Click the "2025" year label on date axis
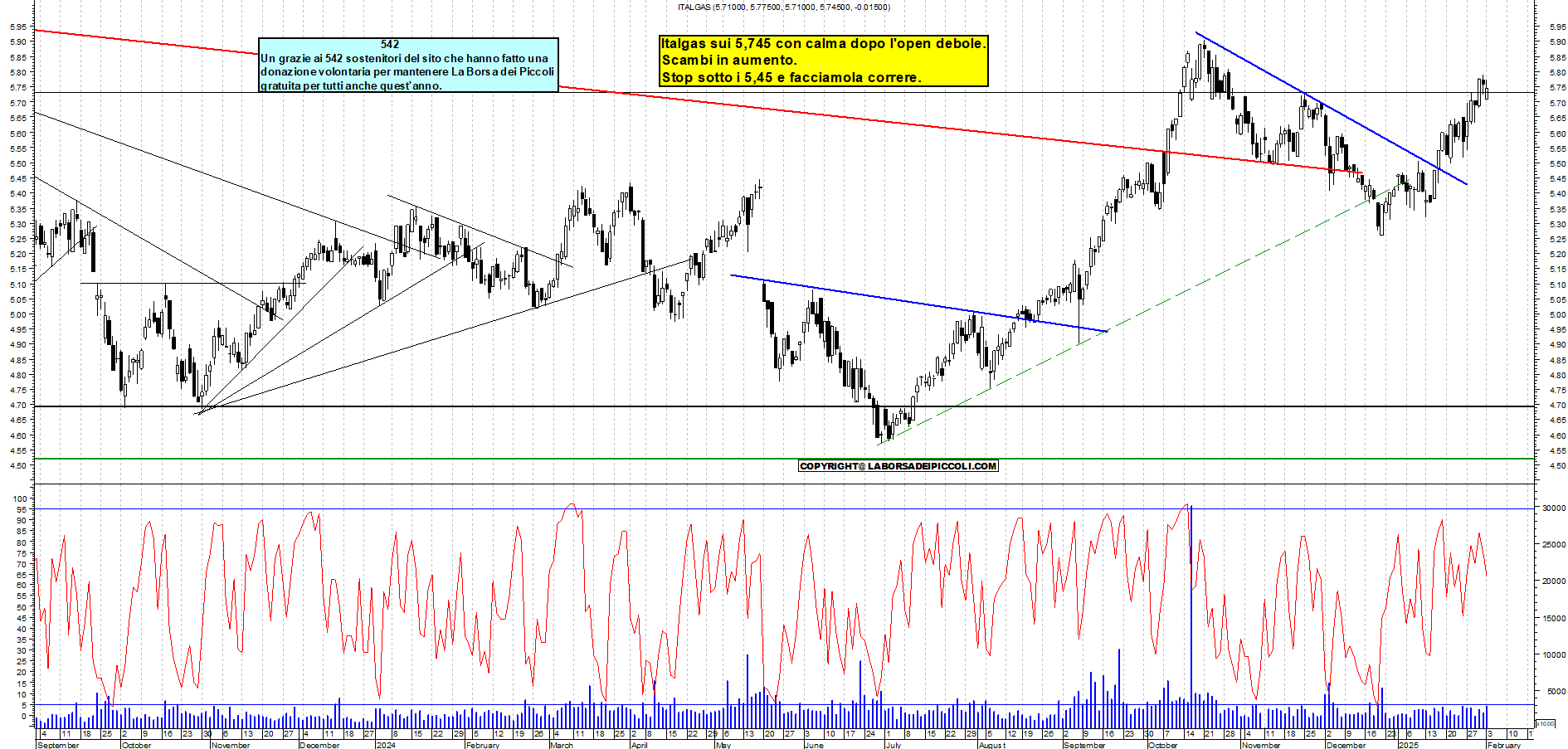The image size is (1568, 749). tap(1408, 745)
